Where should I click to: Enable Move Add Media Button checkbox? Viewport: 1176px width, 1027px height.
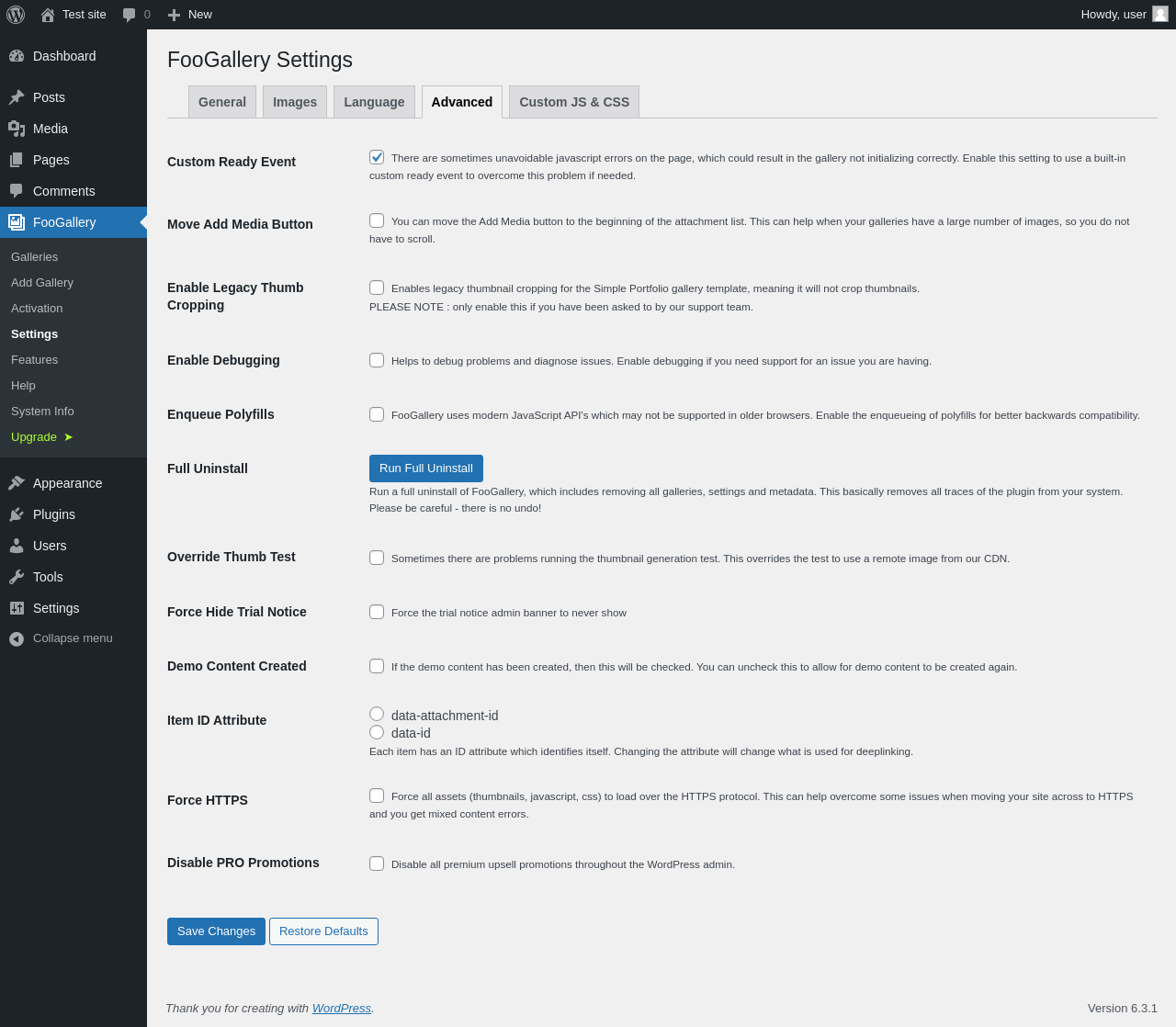tap(377, 220)
